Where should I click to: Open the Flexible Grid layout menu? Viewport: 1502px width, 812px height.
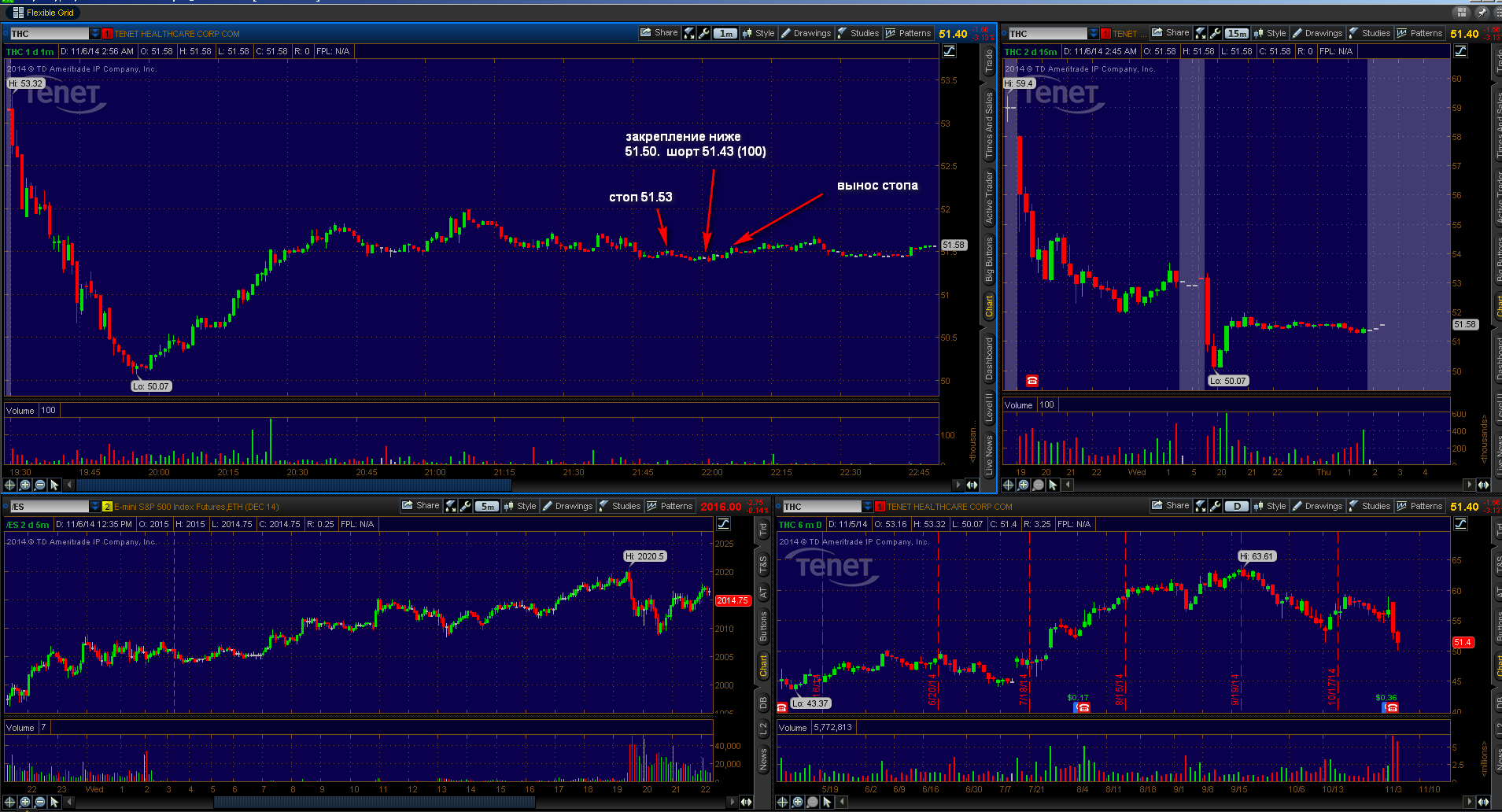[x=43, y=13]
